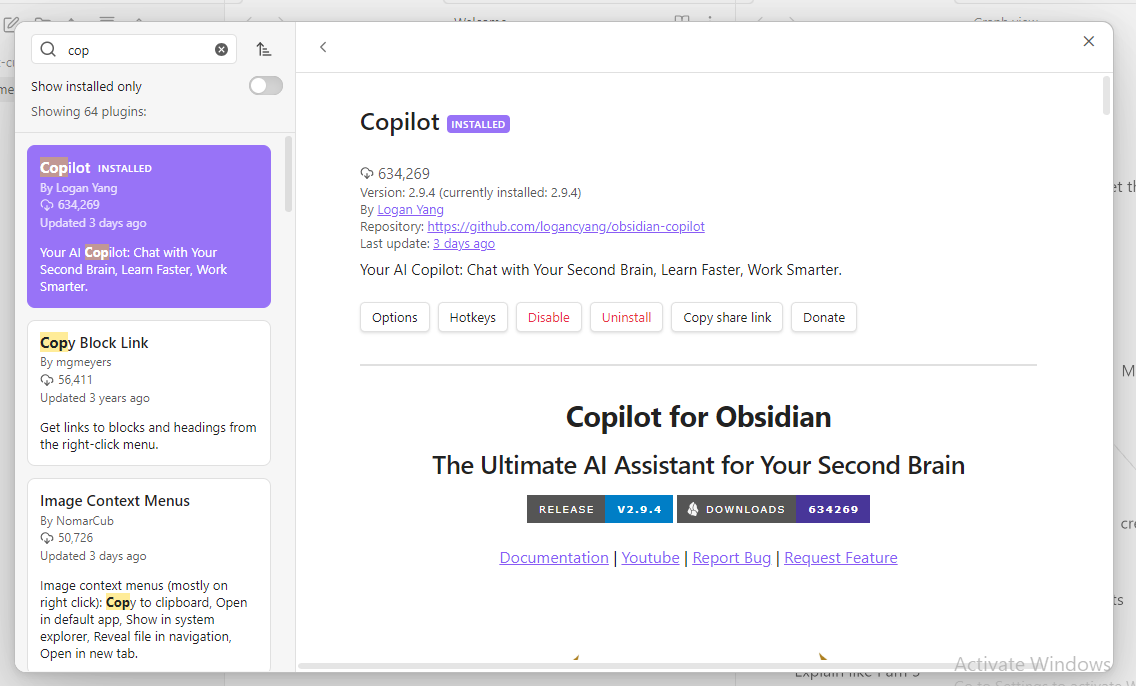The height and width of the screenshot is (686, 1136).
Task: Click 'The Ultimate AI Assistant for Your Second Brain'
Action: (698, 465)
